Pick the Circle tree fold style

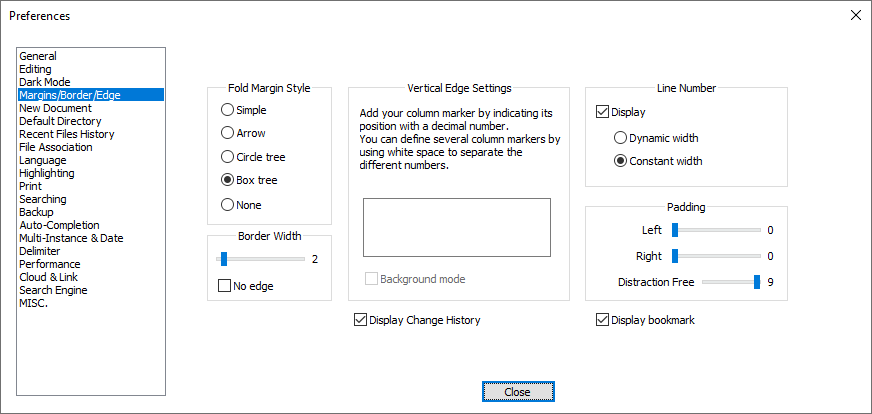[x=228, y=157]
